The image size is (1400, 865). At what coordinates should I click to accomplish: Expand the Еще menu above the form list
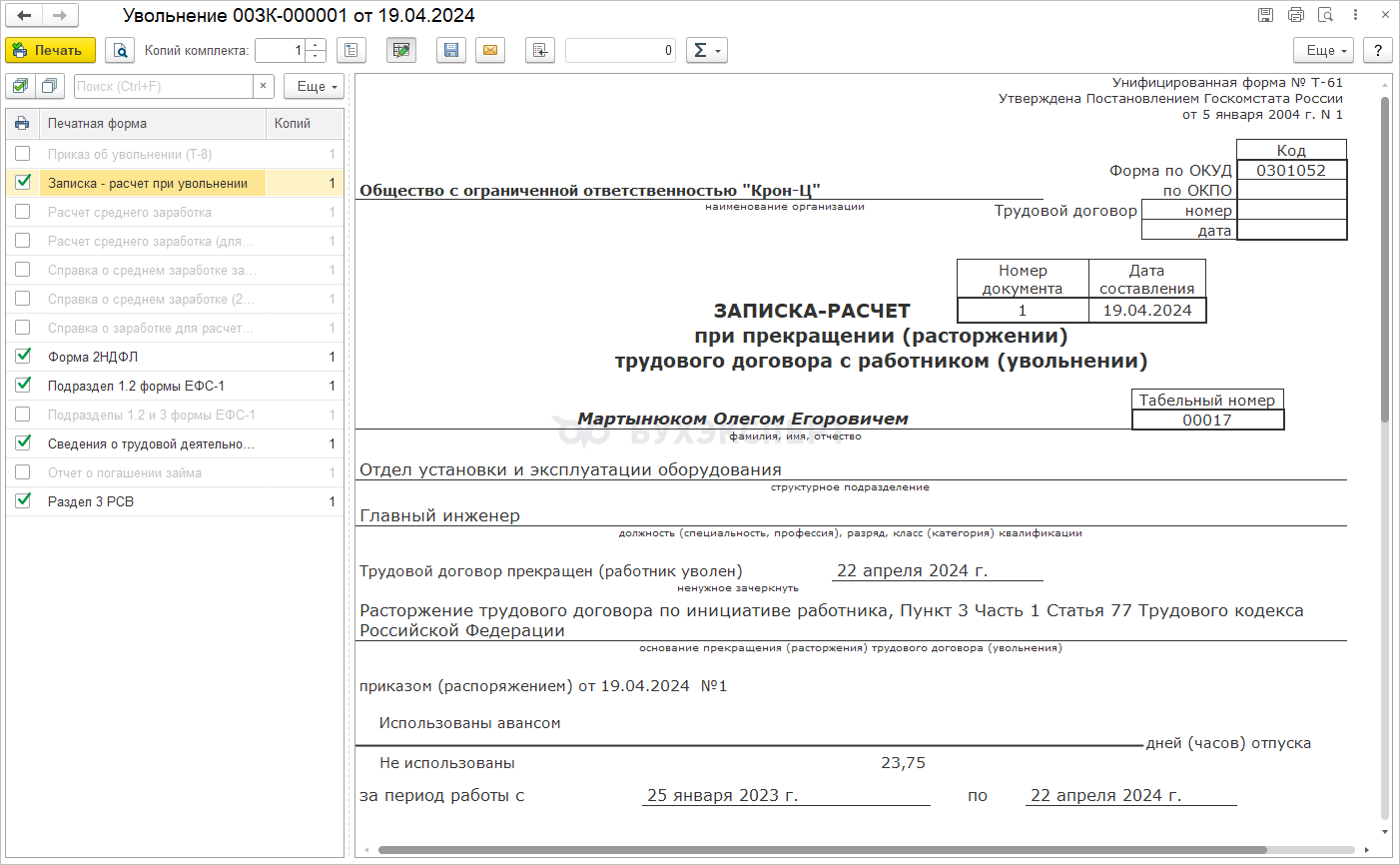[x=313, y=86]
